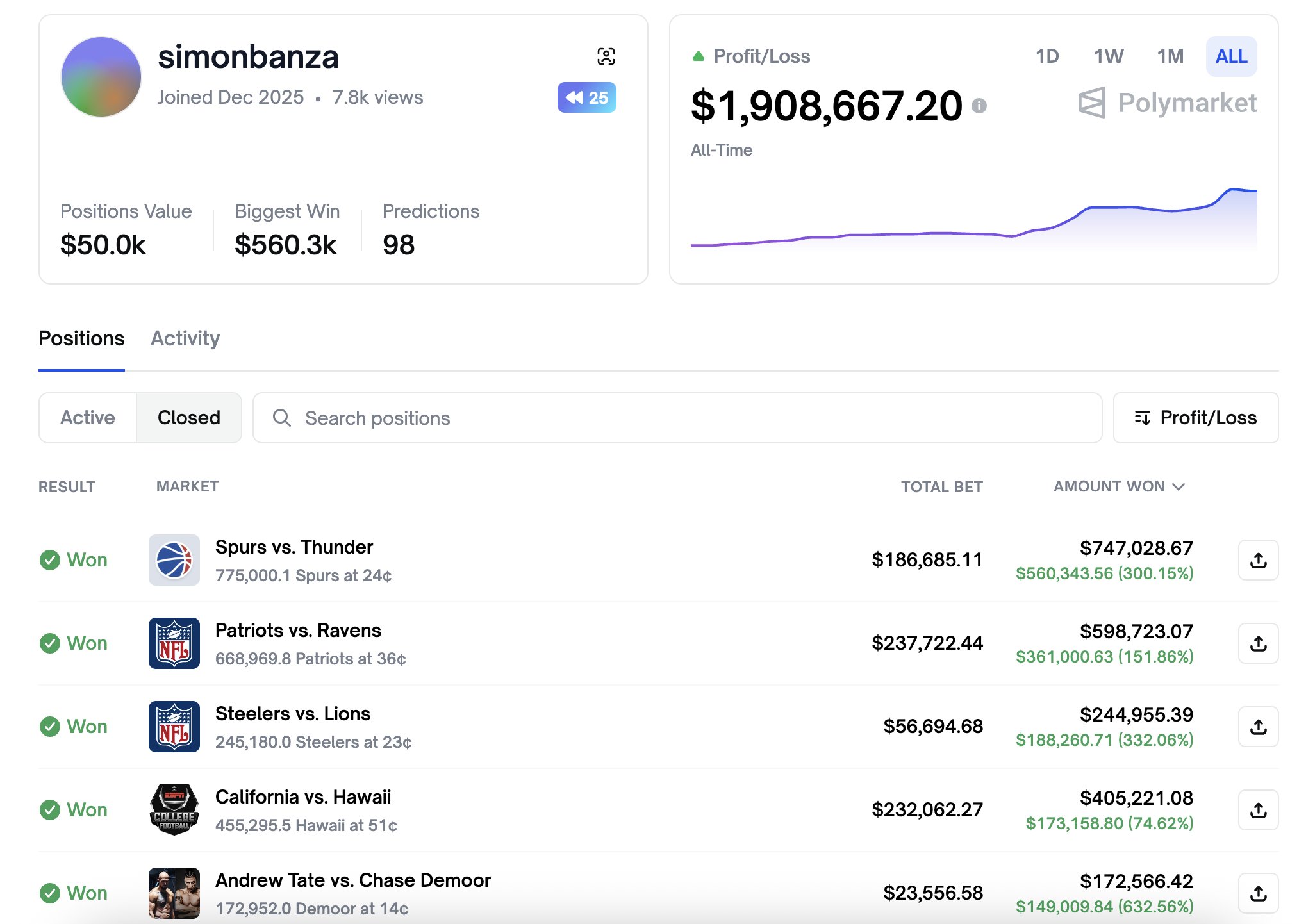Click the rewind 25 badge
Image resolution: width=1315 pixels, height=924 pixels.
click(586, 97)
